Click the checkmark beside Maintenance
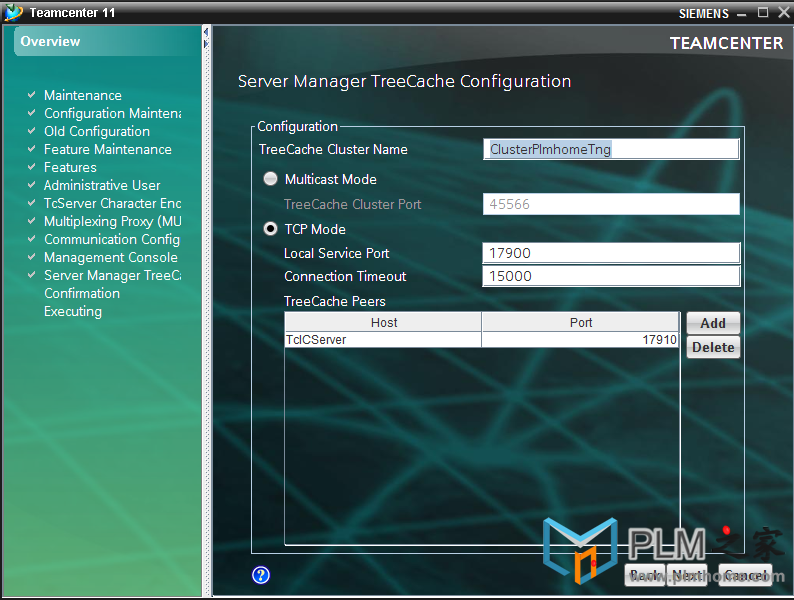Screen dimensions: 794x600 31,95
